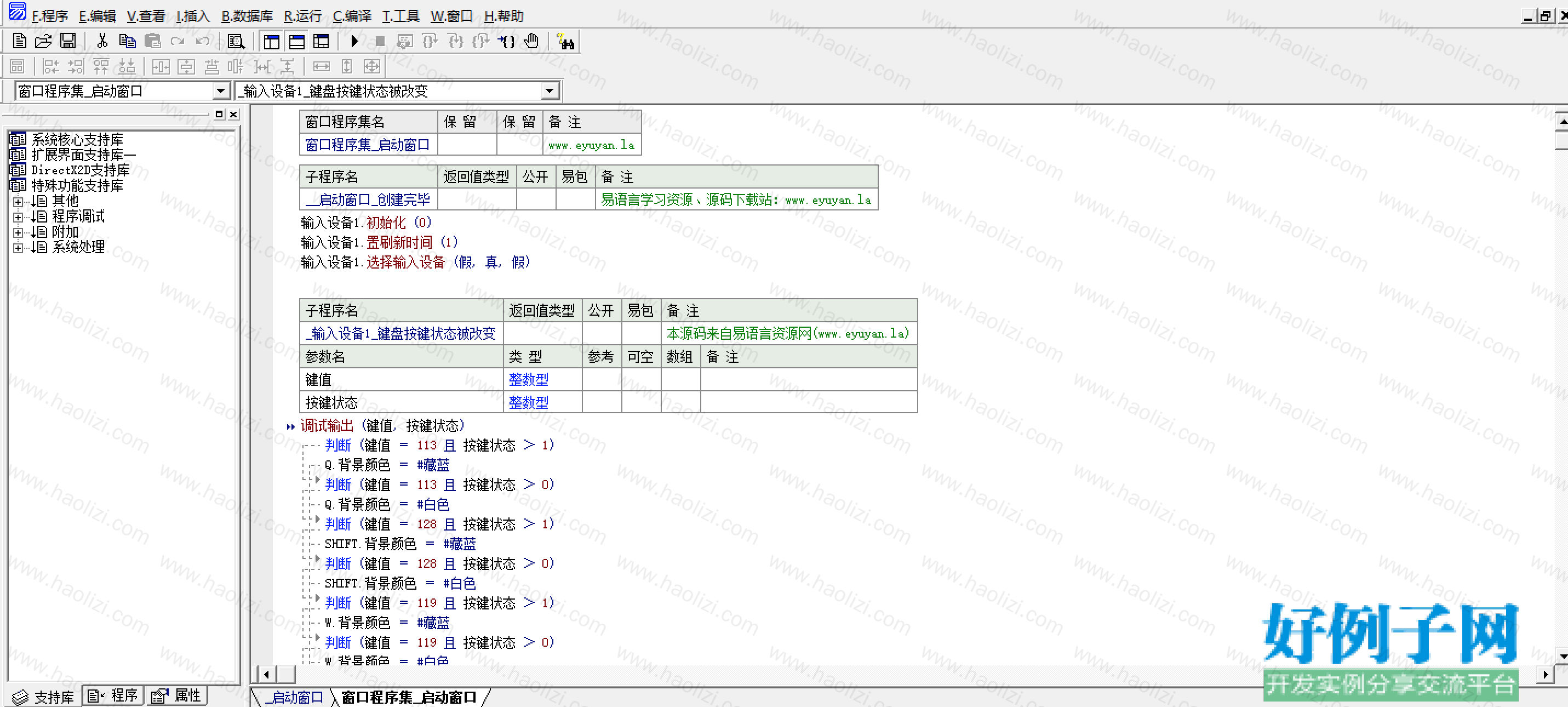Click the right-align controls icon
This screenshot has height=707, width=1568.
coord(76,66)
